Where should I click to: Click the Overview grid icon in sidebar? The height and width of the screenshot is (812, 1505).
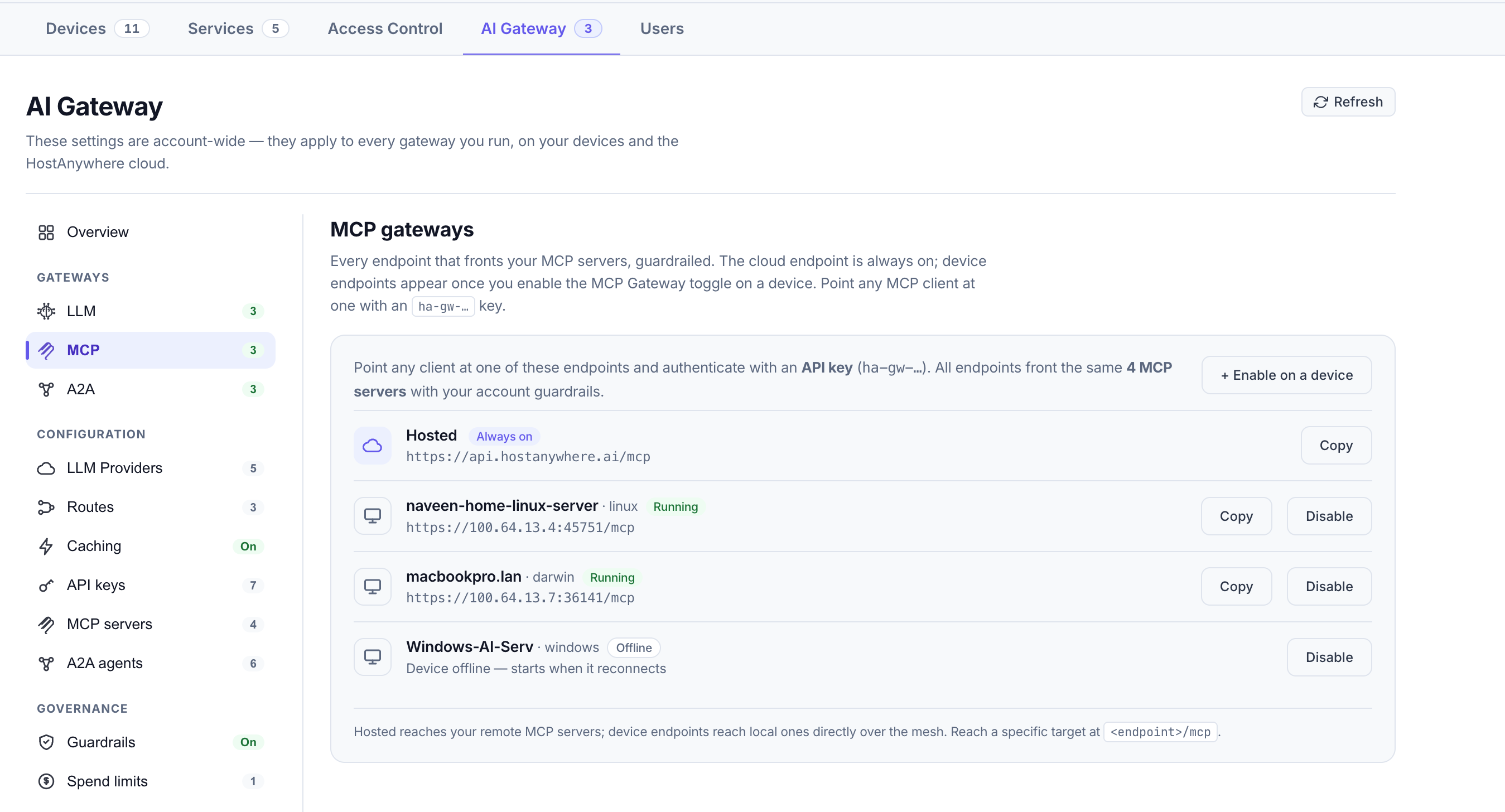point(46,233)
